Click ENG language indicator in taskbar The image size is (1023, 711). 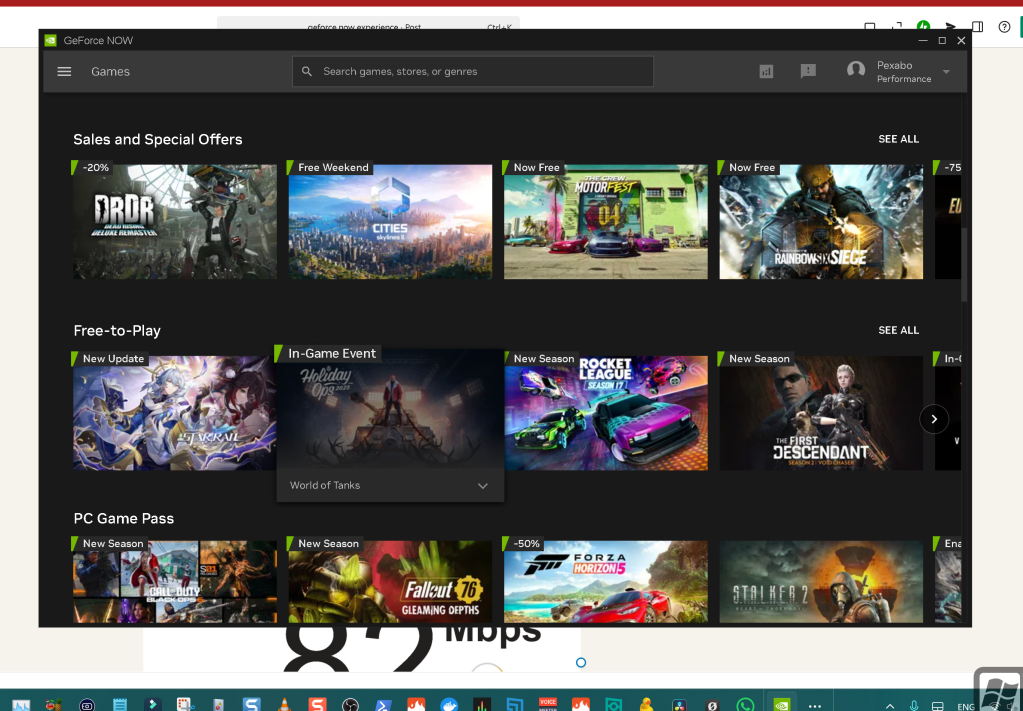point(966,706)
